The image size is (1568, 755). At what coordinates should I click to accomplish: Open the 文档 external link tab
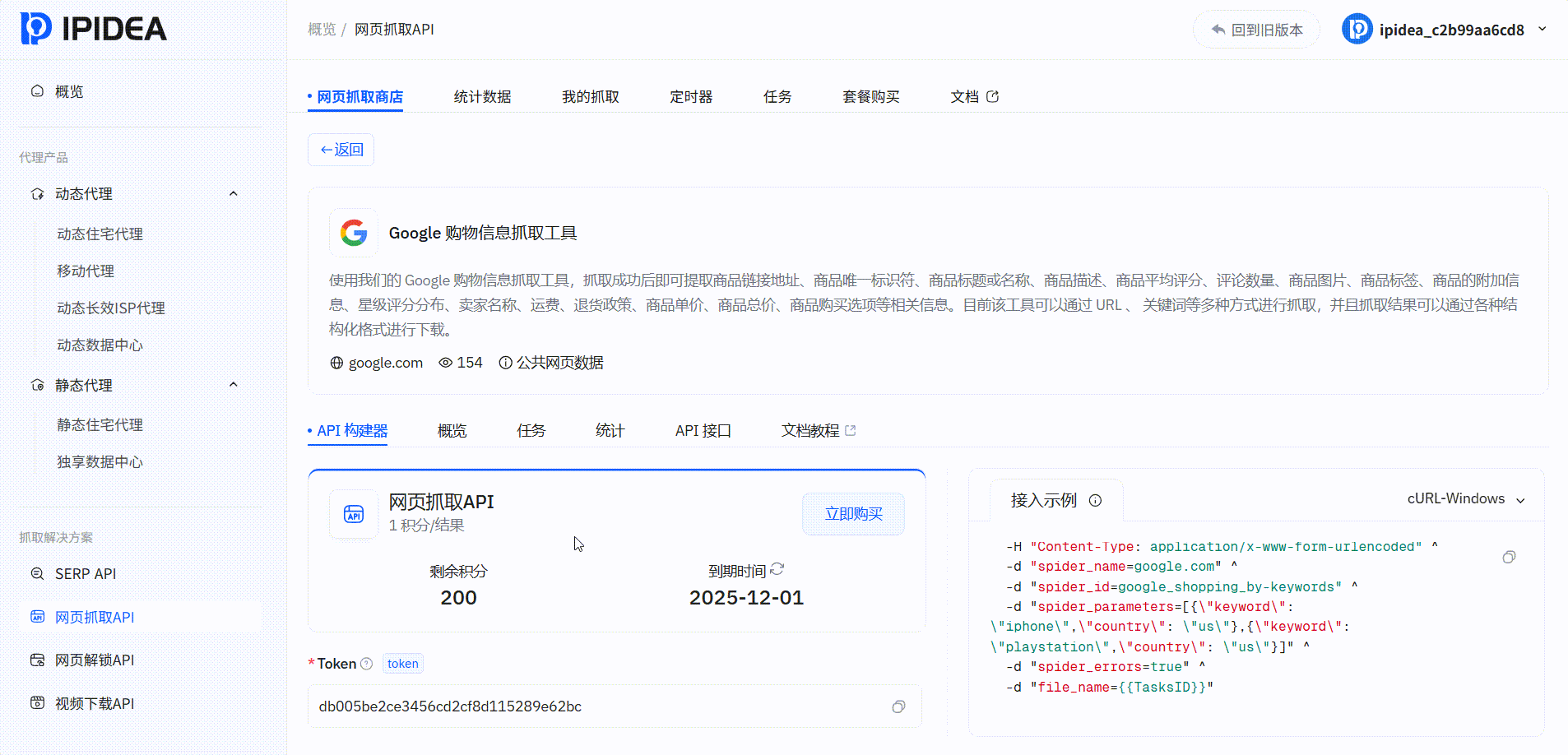[x=975, y=97]
